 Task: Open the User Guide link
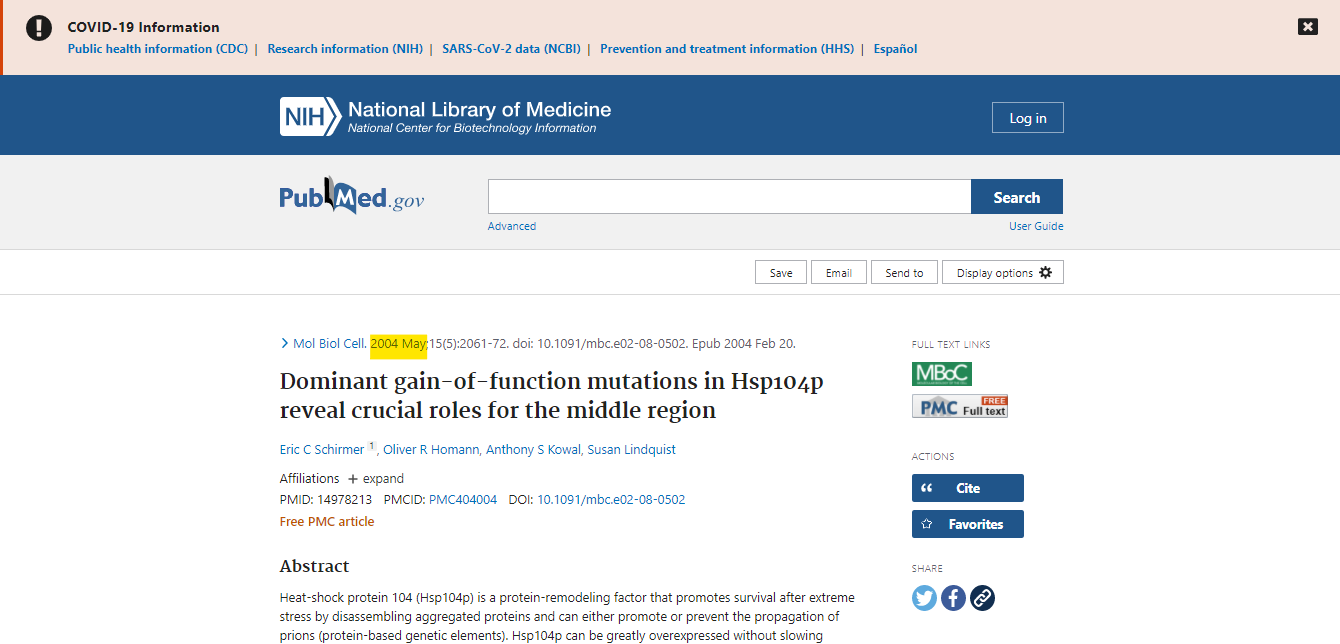[1036, 226]
